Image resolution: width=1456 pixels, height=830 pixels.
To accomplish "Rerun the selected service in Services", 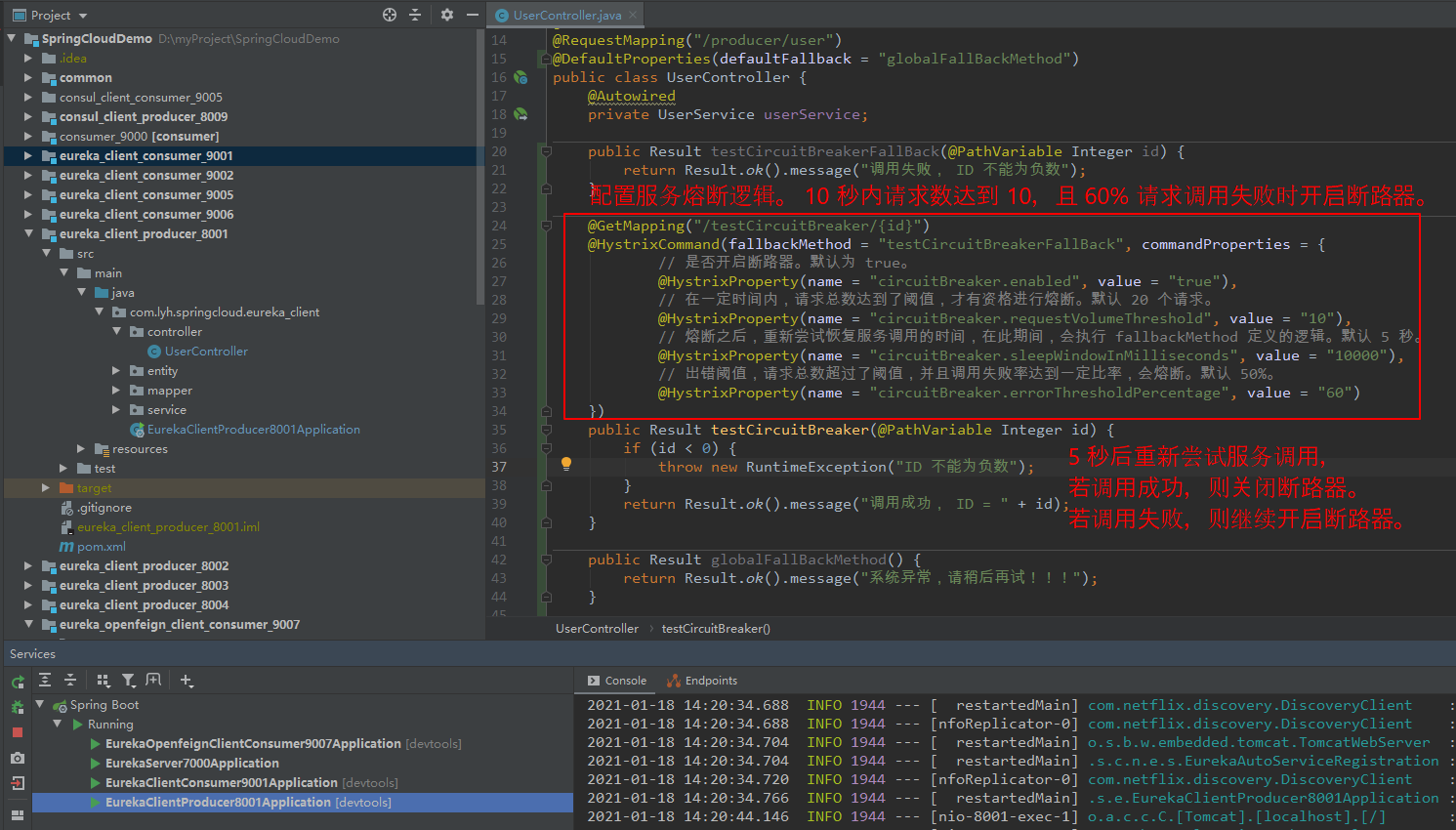I will [18, 682].
